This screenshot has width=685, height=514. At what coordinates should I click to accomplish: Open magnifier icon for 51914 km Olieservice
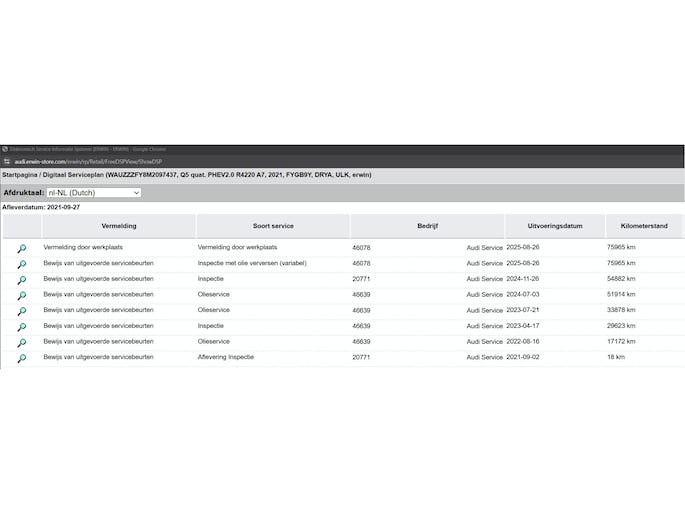coord(21,296)
